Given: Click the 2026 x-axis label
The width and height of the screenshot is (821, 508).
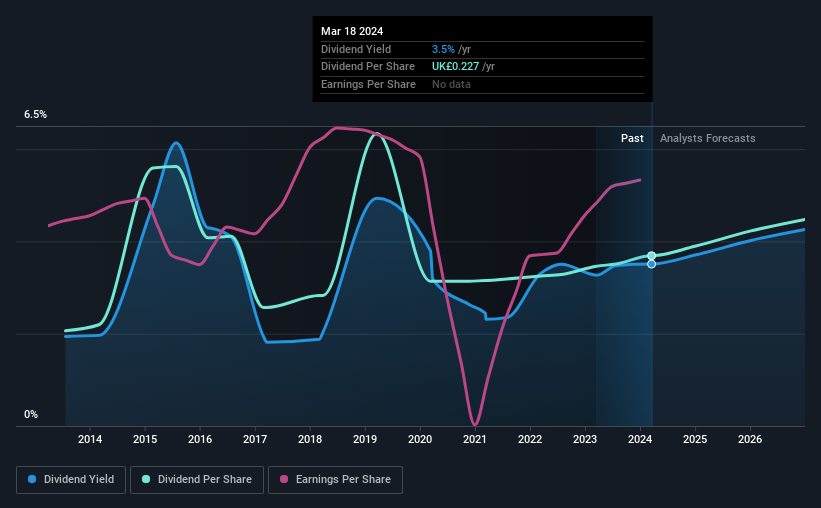Looking at the screenshot, I should (750, 439).
